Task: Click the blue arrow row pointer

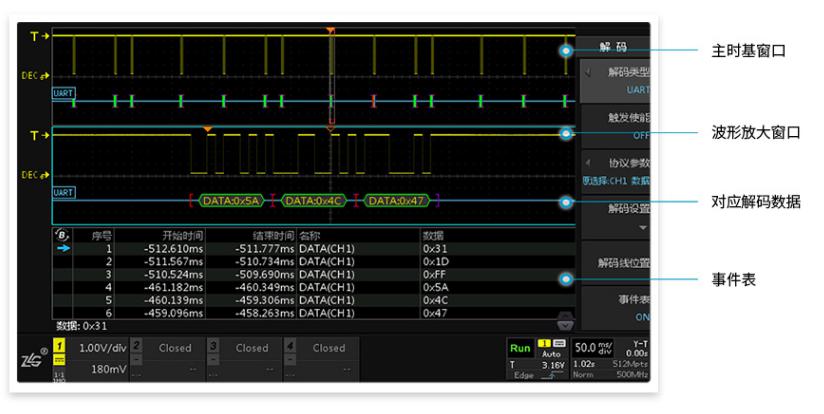Action: tap(63, 248)
